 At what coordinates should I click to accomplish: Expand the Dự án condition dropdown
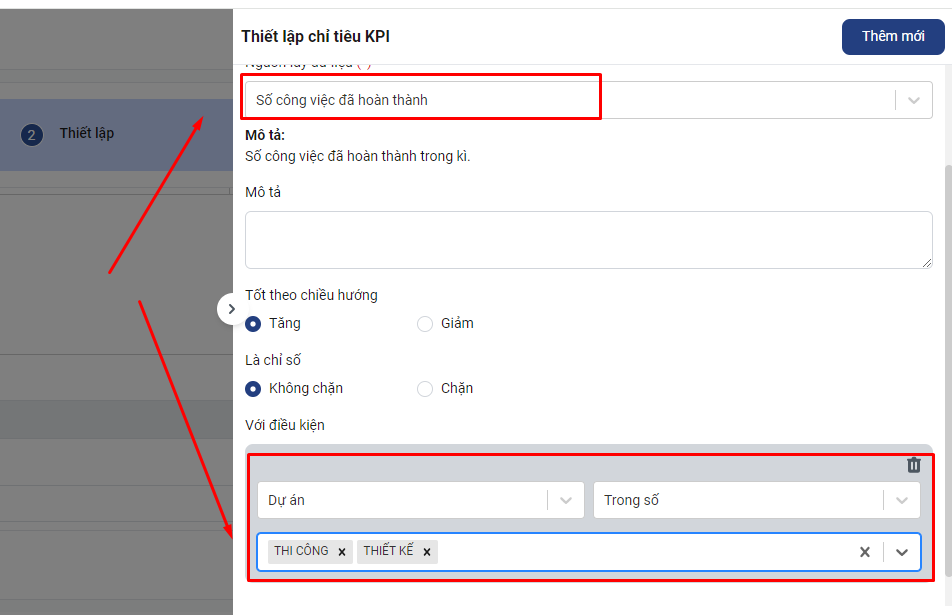(566, 500)
